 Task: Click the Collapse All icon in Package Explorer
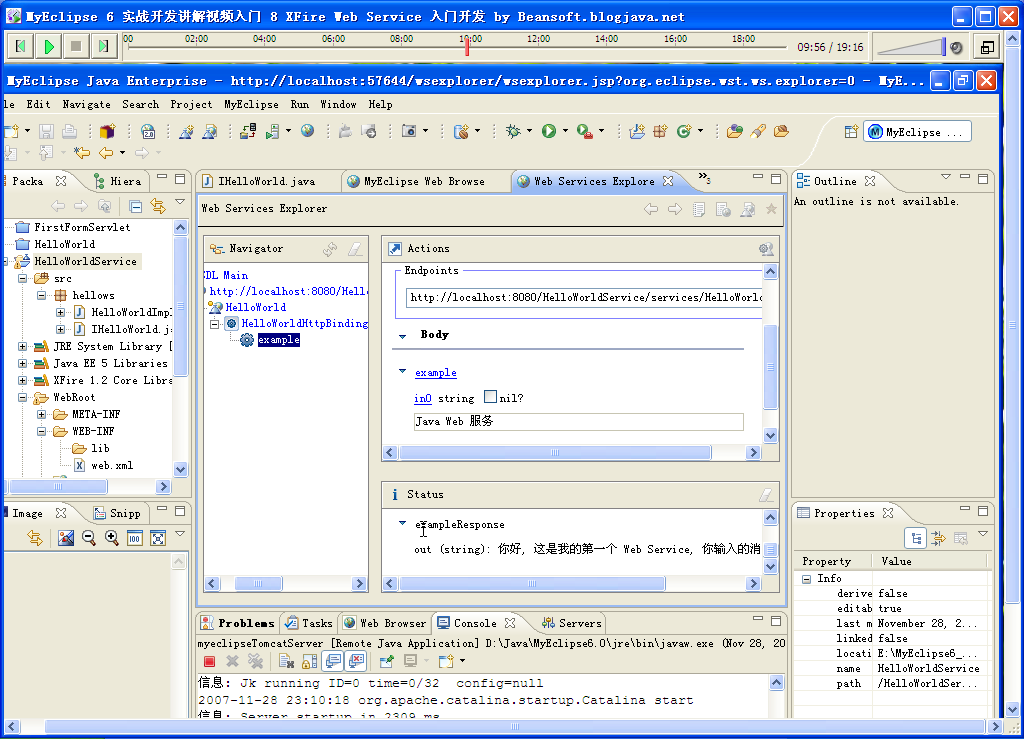[135, 206]
